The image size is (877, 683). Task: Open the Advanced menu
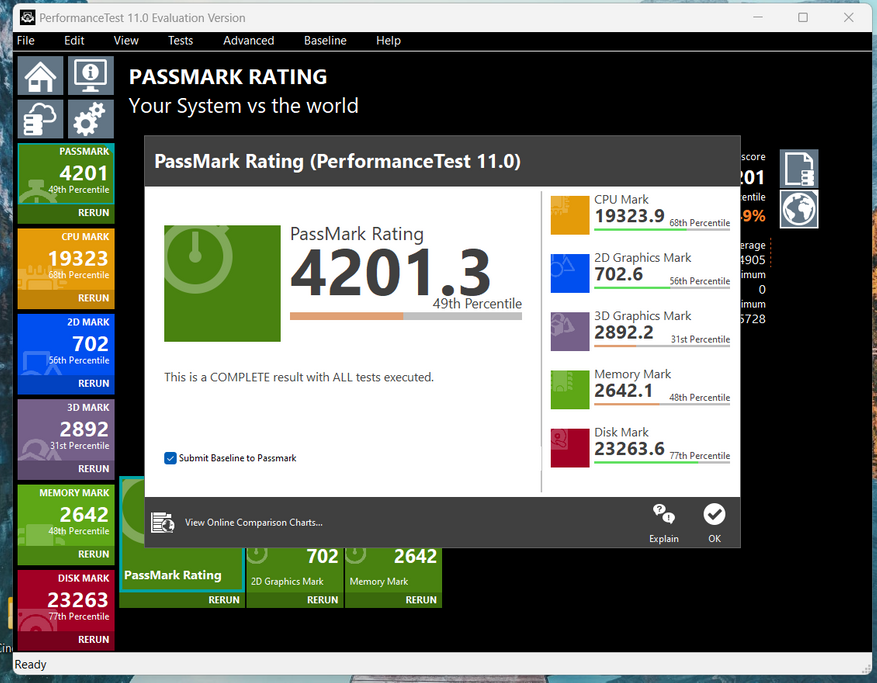tap(248, 40)
